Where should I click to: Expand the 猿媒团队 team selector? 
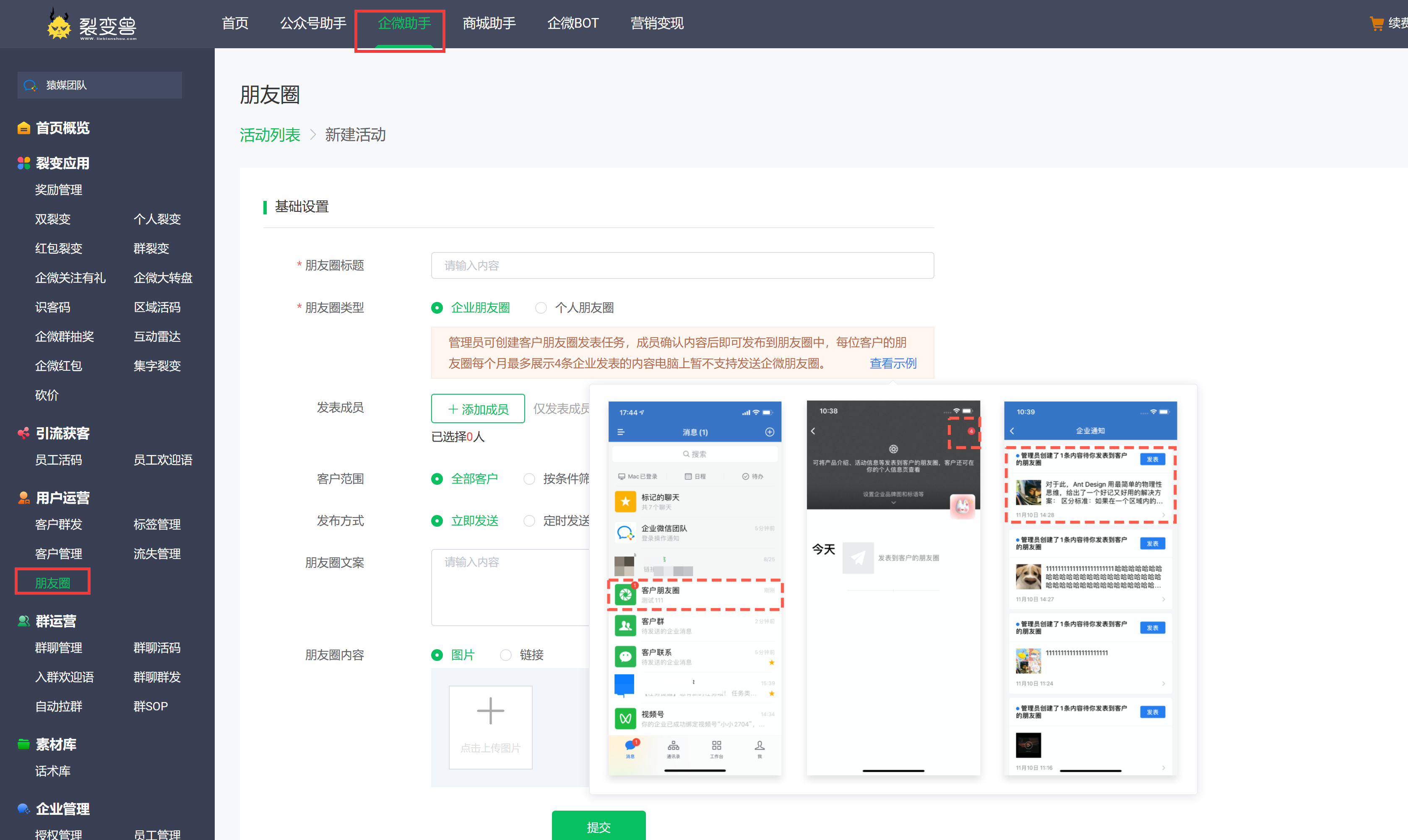tap(99, 85)
